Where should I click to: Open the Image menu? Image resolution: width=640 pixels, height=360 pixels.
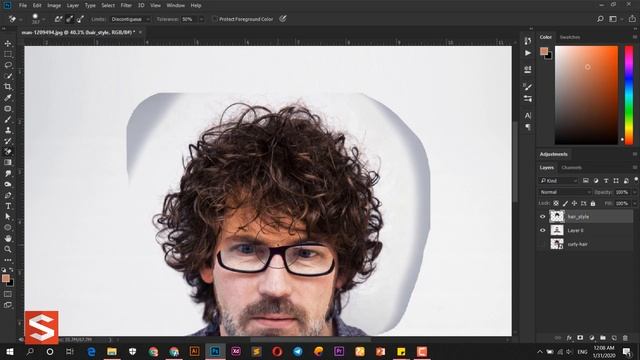pos(54,5)
